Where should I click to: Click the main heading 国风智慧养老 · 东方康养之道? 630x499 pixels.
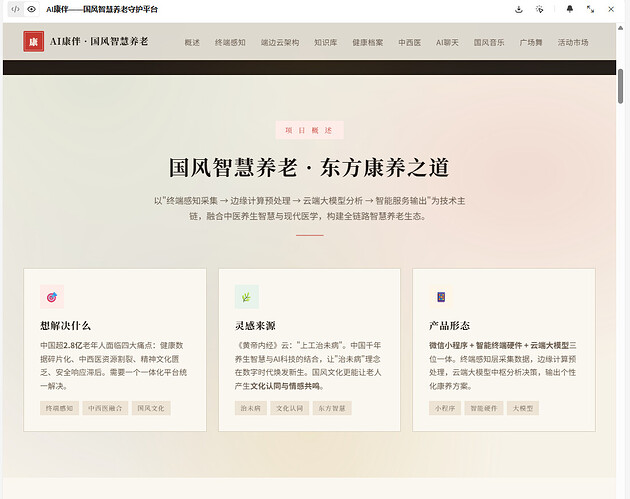(309, 168)
